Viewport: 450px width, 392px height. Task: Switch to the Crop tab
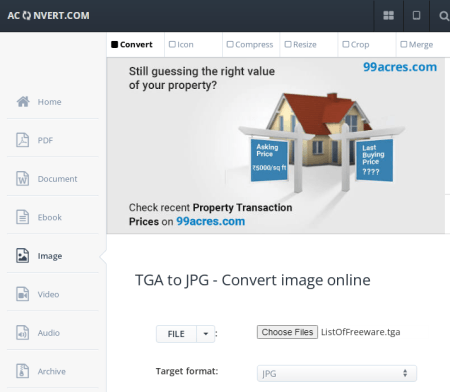click(x=367, y=44)
